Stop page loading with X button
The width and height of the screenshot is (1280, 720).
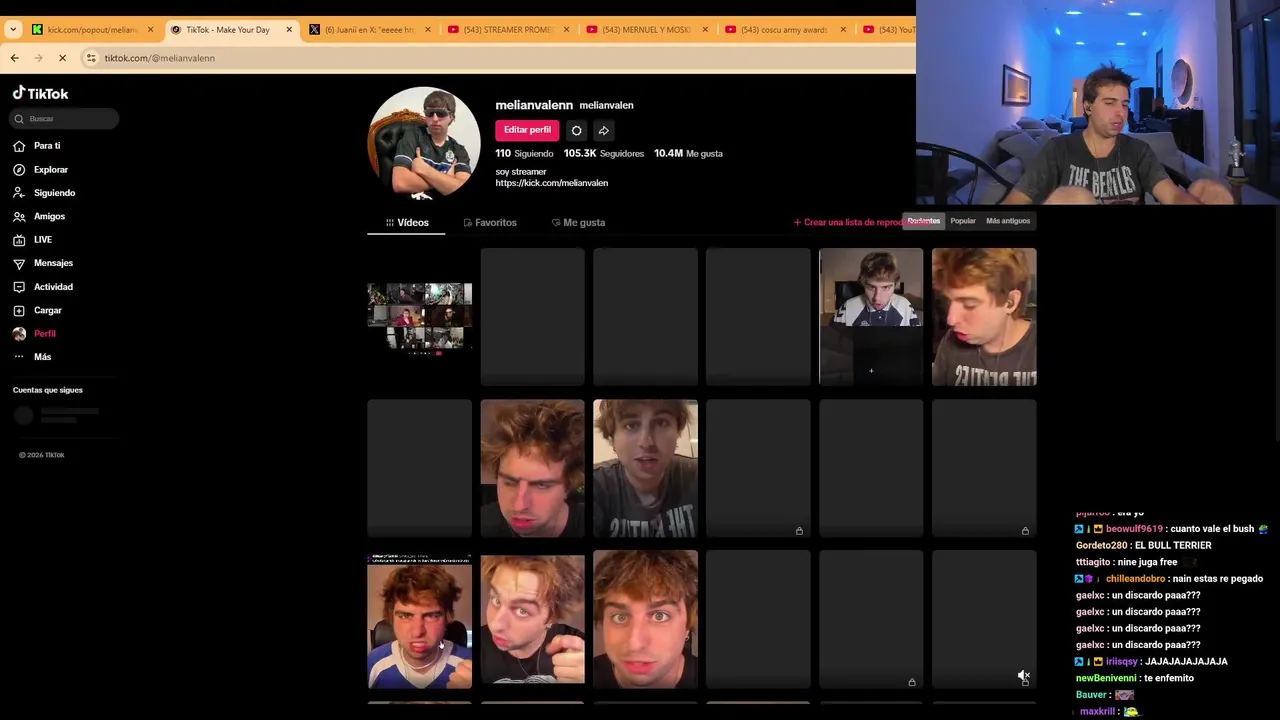62,58
